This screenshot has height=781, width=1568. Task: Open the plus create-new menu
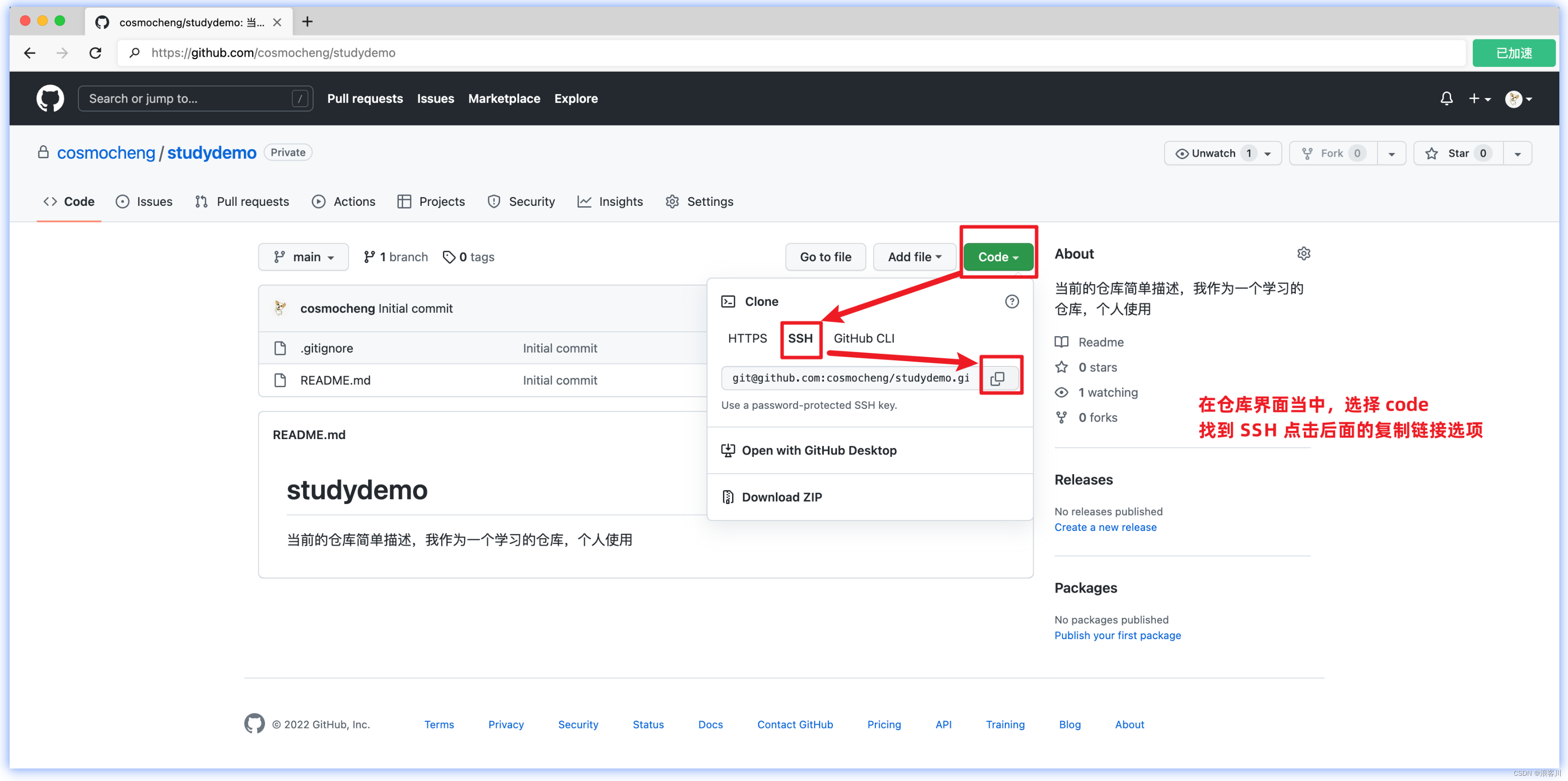pyautogui.click(x=1479, y=98)
